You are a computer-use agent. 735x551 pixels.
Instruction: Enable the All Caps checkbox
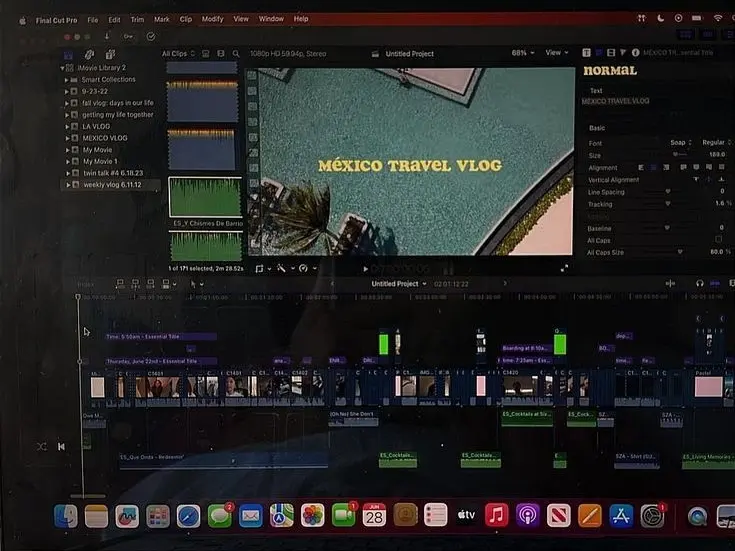click(x=718, y=240)
